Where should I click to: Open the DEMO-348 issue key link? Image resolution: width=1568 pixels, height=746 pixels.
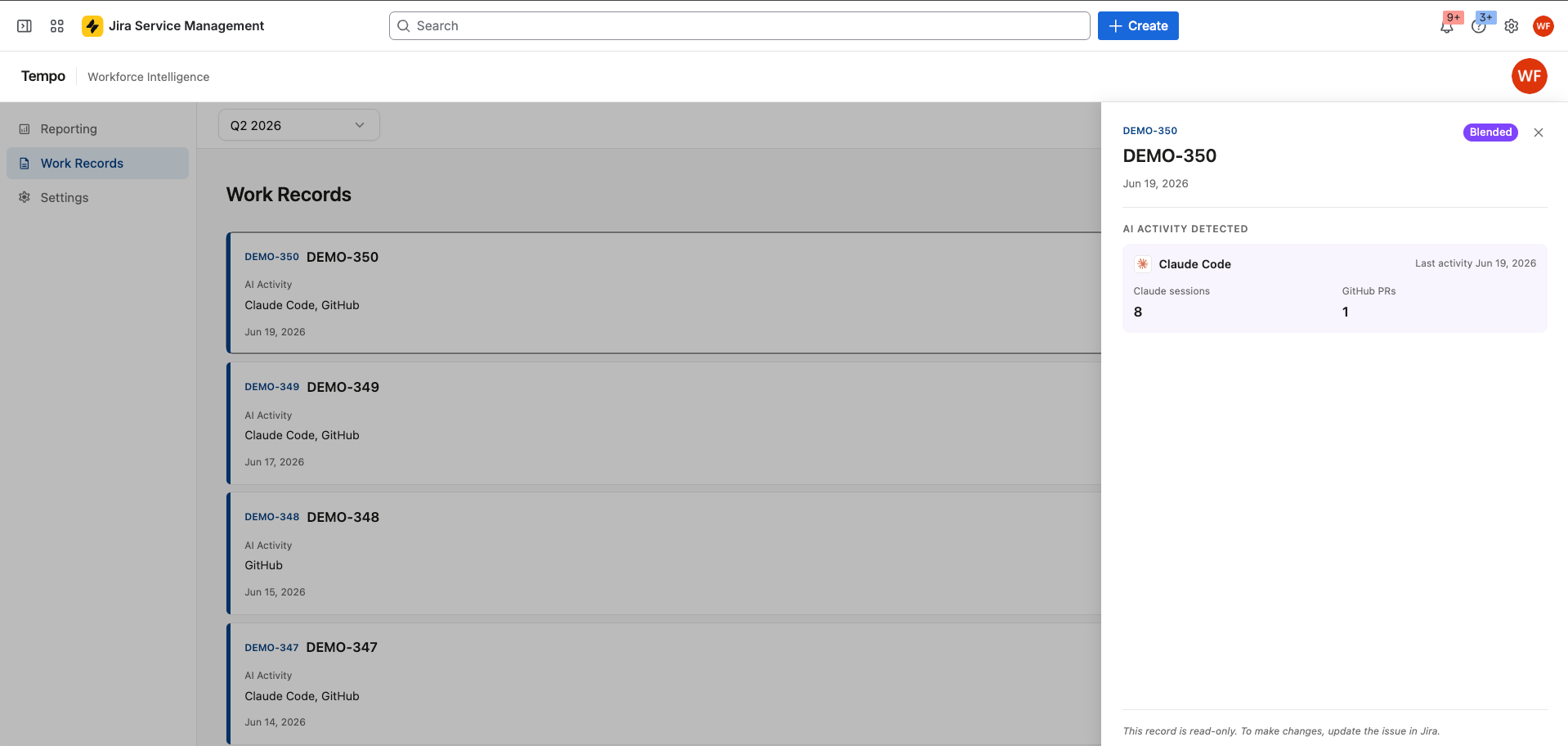coord(272,517)
